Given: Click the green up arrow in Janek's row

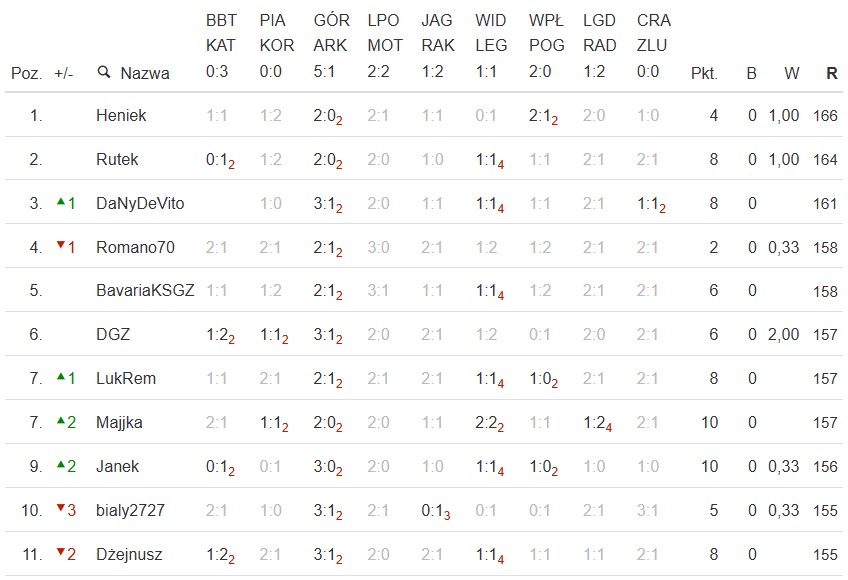Looking at the screenshot, I should click(x=60, y=466).
